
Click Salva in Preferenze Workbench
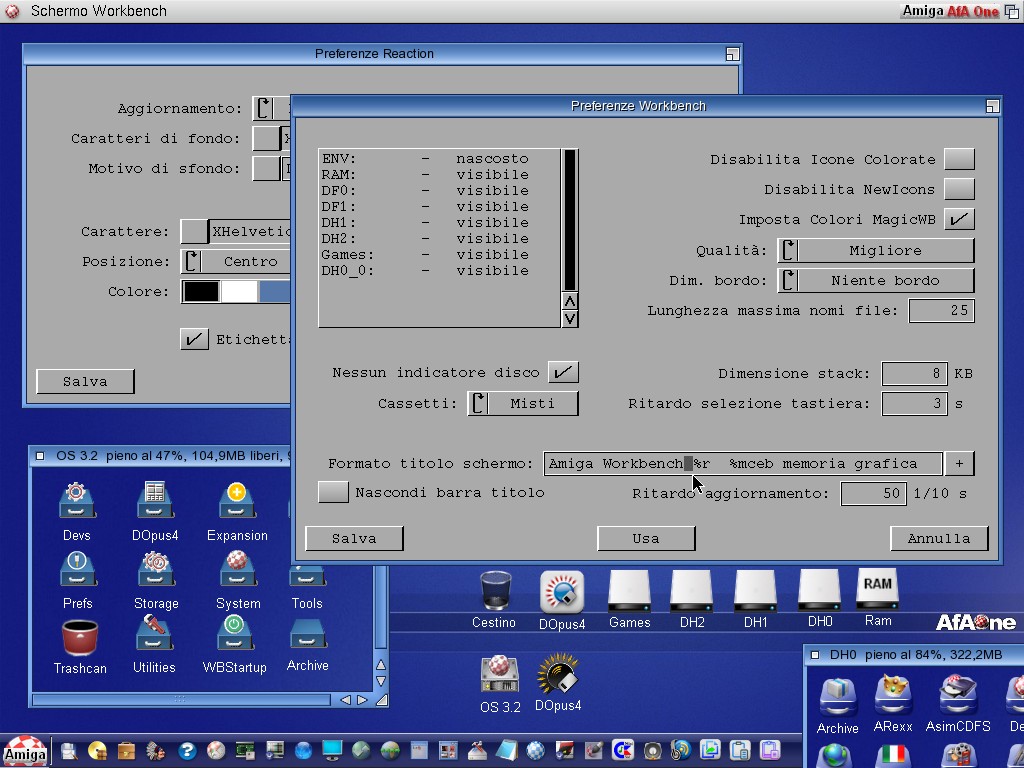tap(354, 538)
